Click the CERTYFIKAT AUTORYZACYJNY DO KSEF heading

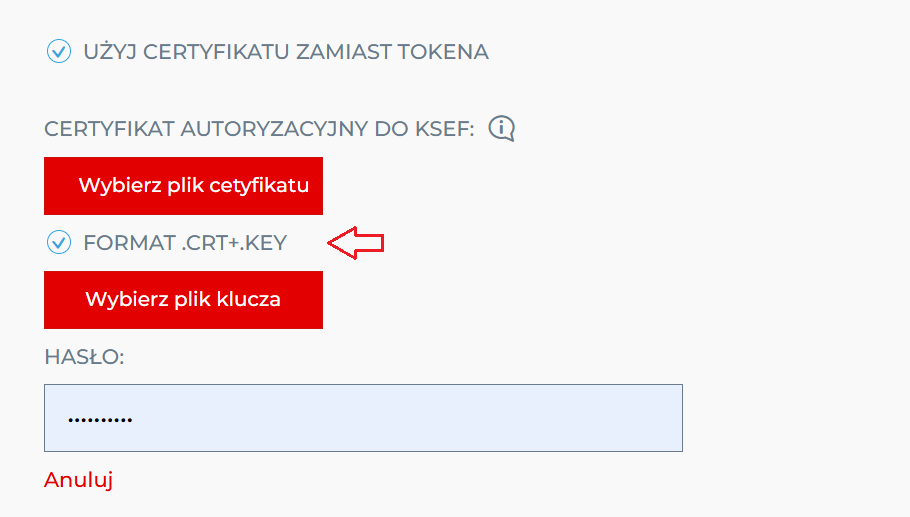[259, 129]
